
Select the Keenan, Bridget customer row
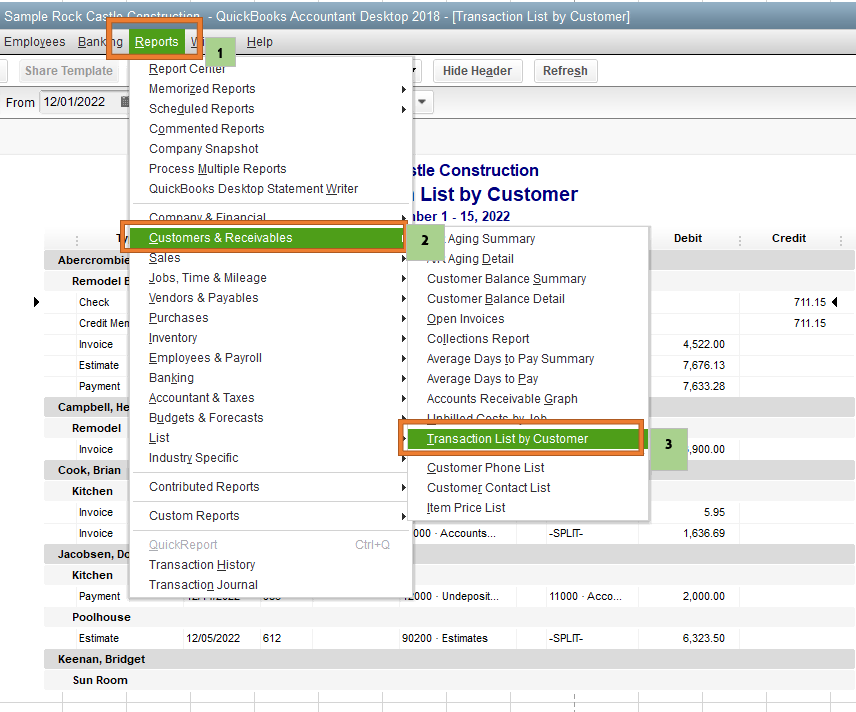click(x=449, y=659)
